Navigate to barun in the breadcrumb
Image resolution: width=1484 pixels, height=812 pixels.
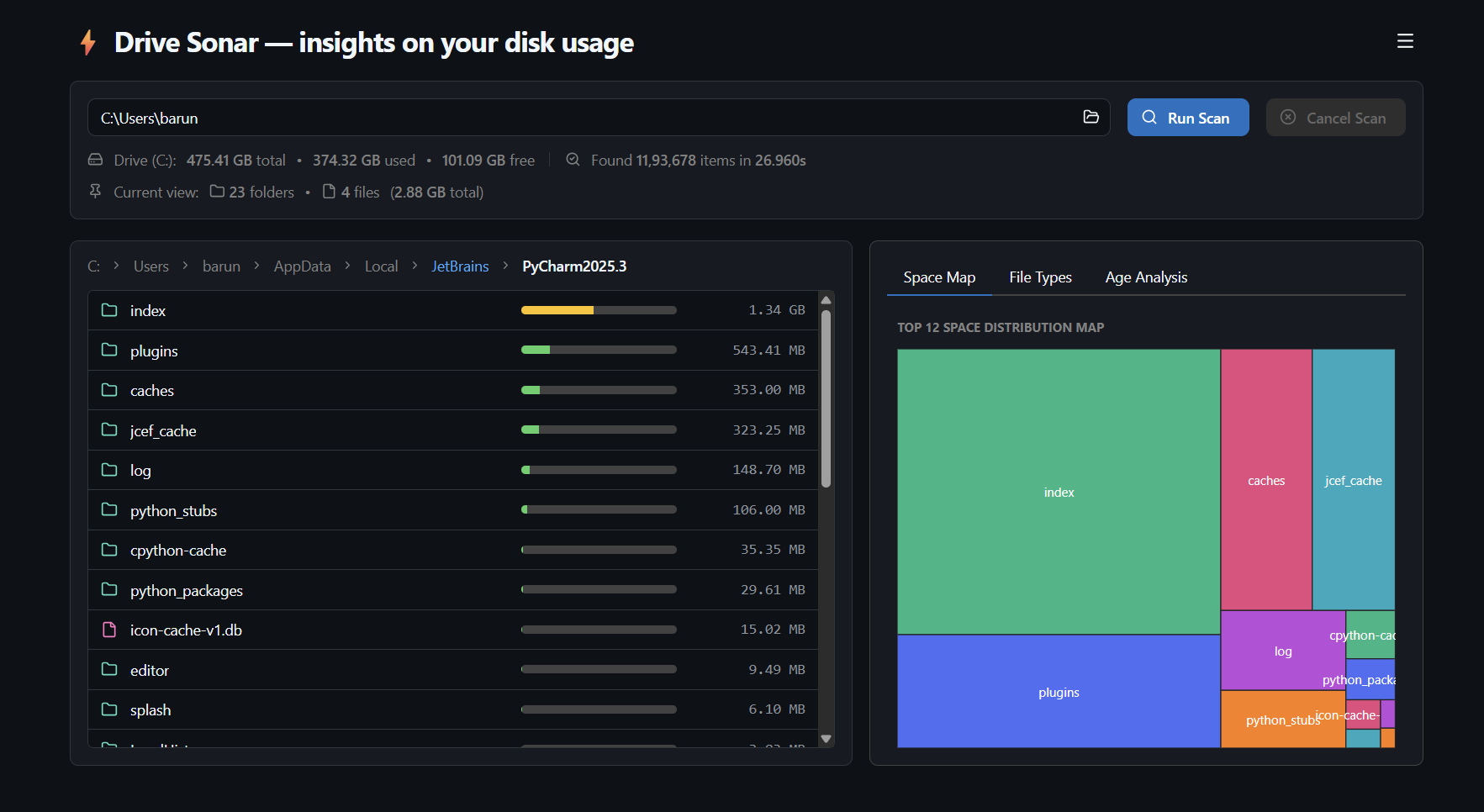221,266
